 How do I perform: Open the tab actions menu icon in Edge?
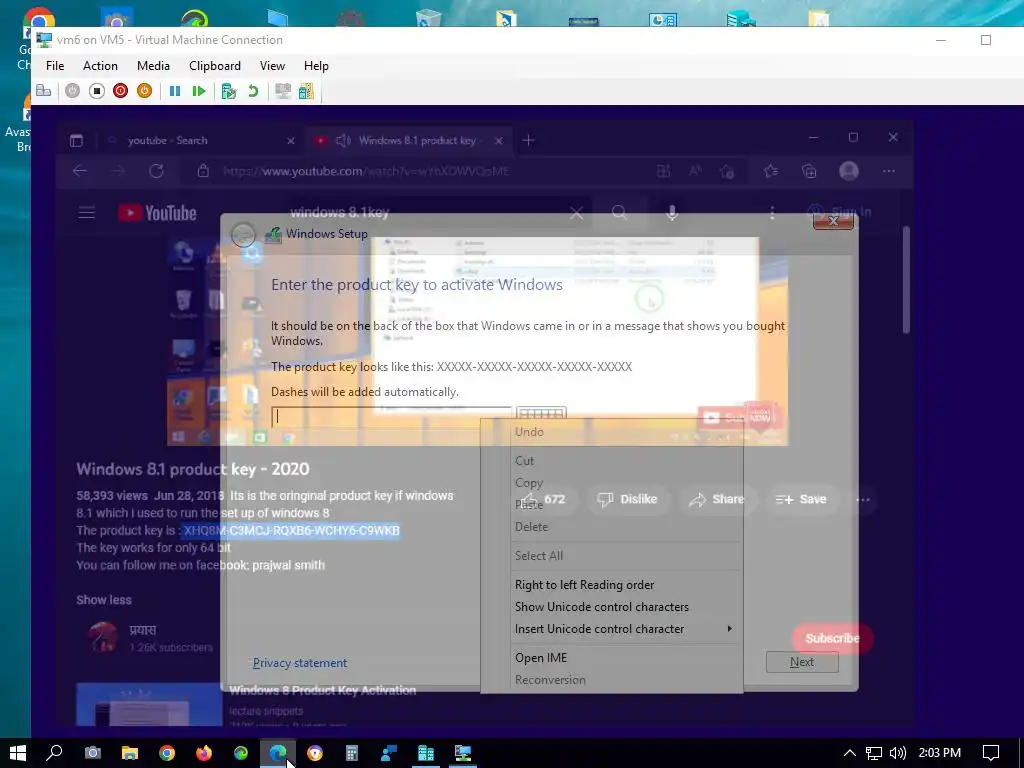tap(76, 140)
